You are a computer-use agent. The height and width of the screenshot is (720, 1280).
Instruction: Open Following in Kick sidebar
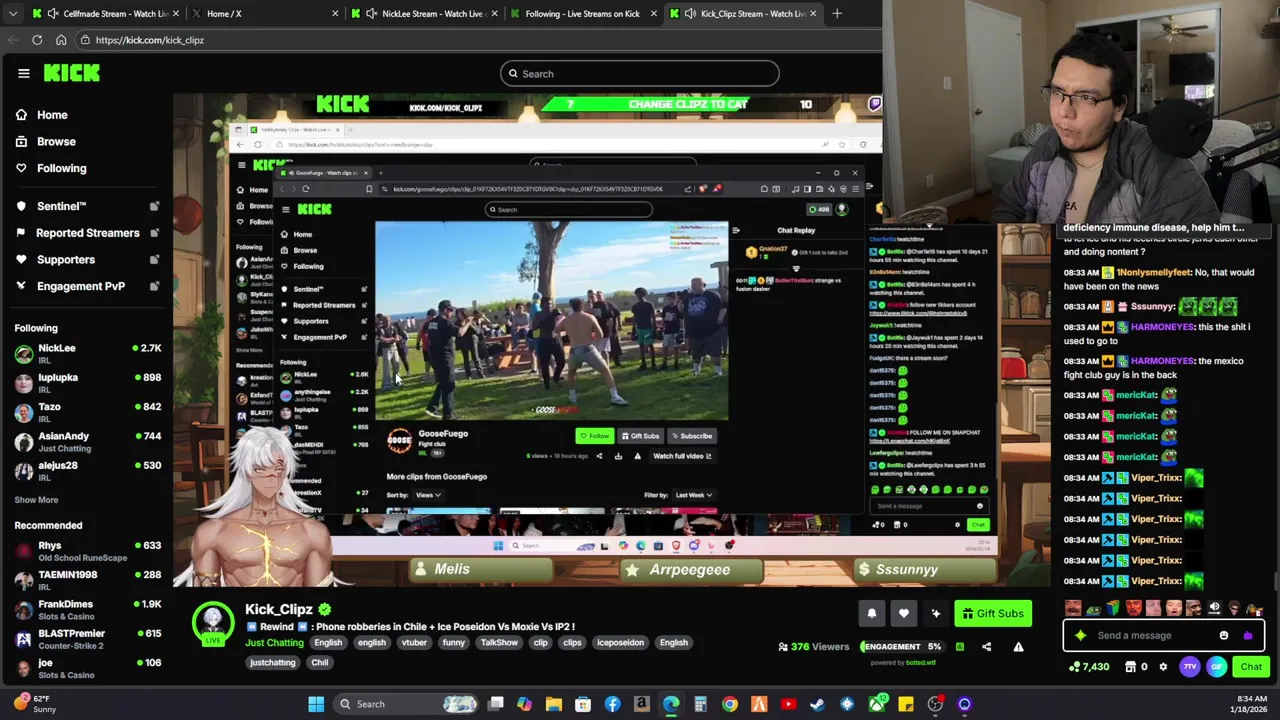pyautogui.click(x=61, y=168)
